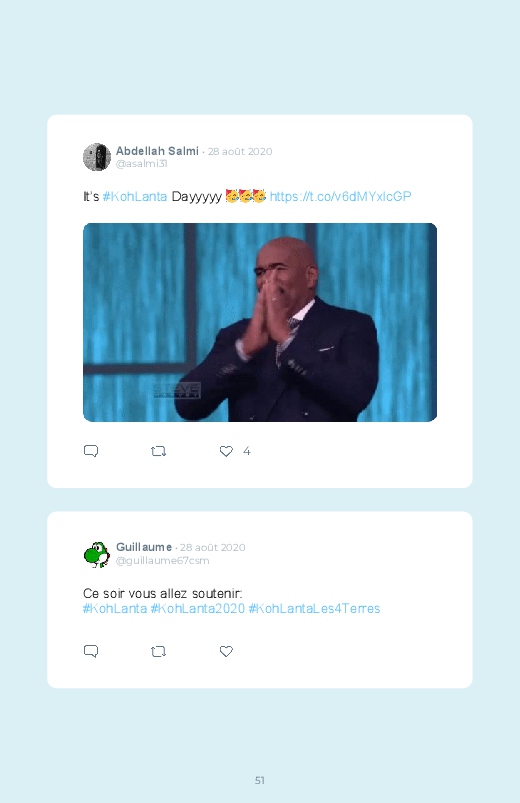Click the Guillaume display name
The height and width of the screenshot is (803, 520).
pos(144,547)
